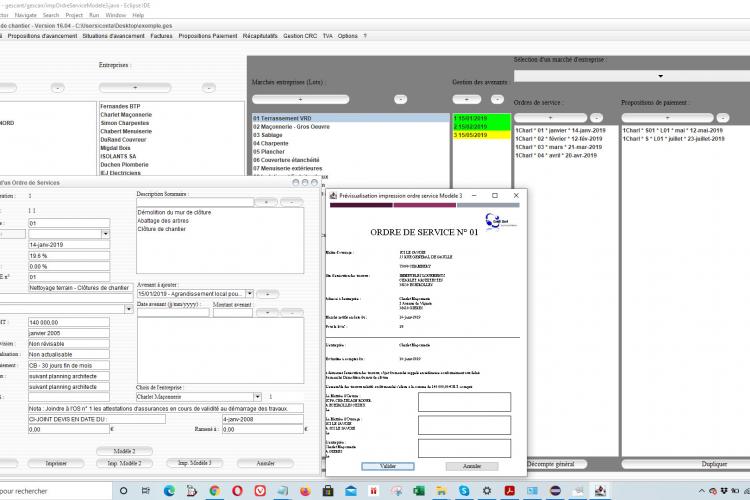Click the Date avenant input field

pos(173,313)
